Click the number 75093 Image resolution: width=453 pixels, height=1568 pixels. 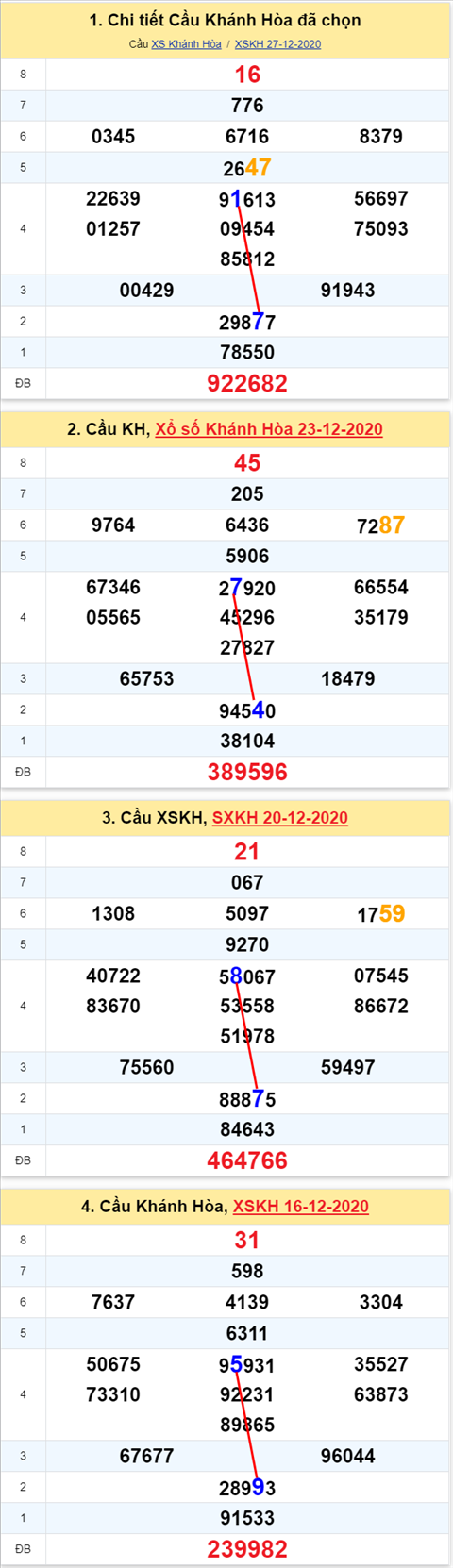click(x=381, y=229)
